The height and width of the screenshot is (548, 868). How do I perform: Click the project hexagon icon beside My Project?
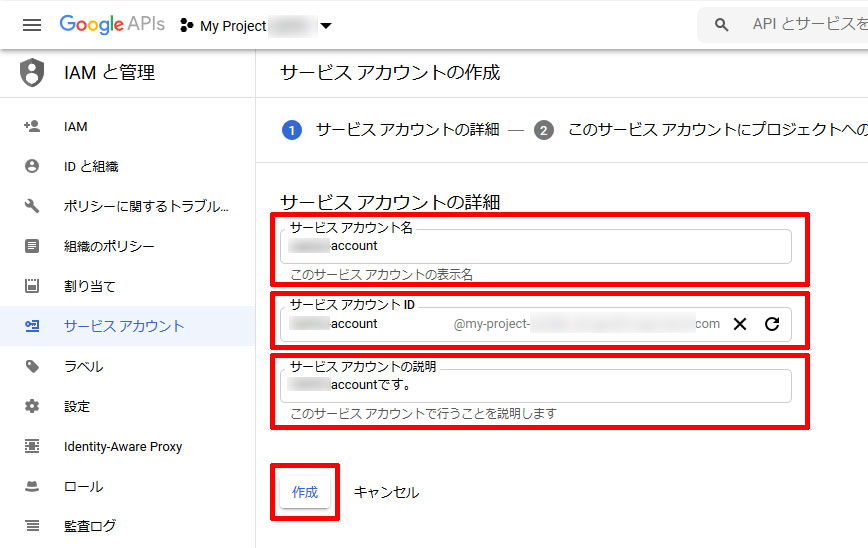coord(187,25)
